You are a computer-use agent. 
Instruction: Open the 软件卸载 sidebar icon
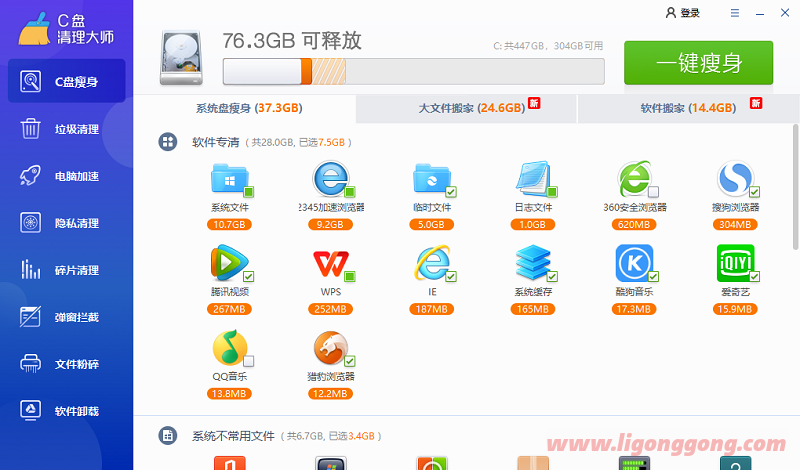click(x=30, y=410)
